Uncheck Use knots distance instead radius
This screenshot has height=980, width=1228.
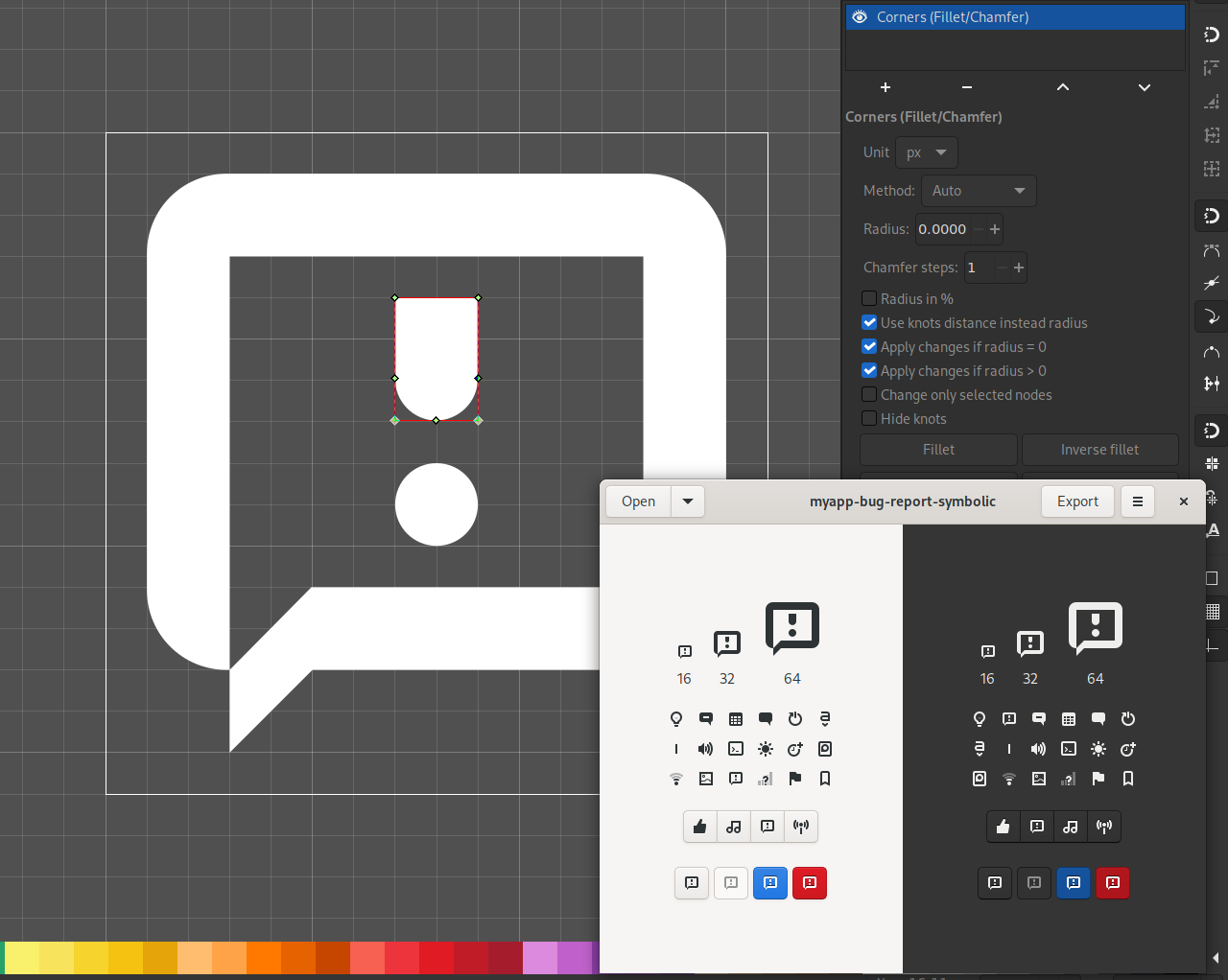pyautogui.click(x=869, y=323)
